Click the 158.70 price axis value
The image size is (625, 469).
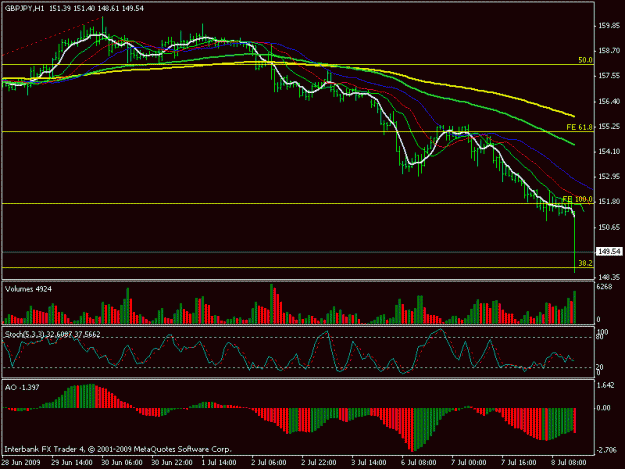pos(609,51)
